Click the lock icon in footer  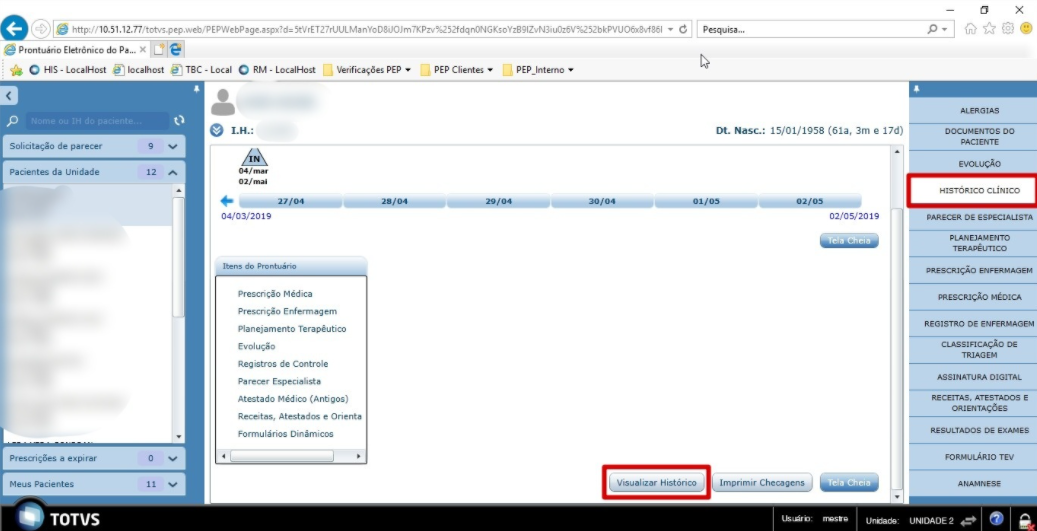click(1024, 520)
